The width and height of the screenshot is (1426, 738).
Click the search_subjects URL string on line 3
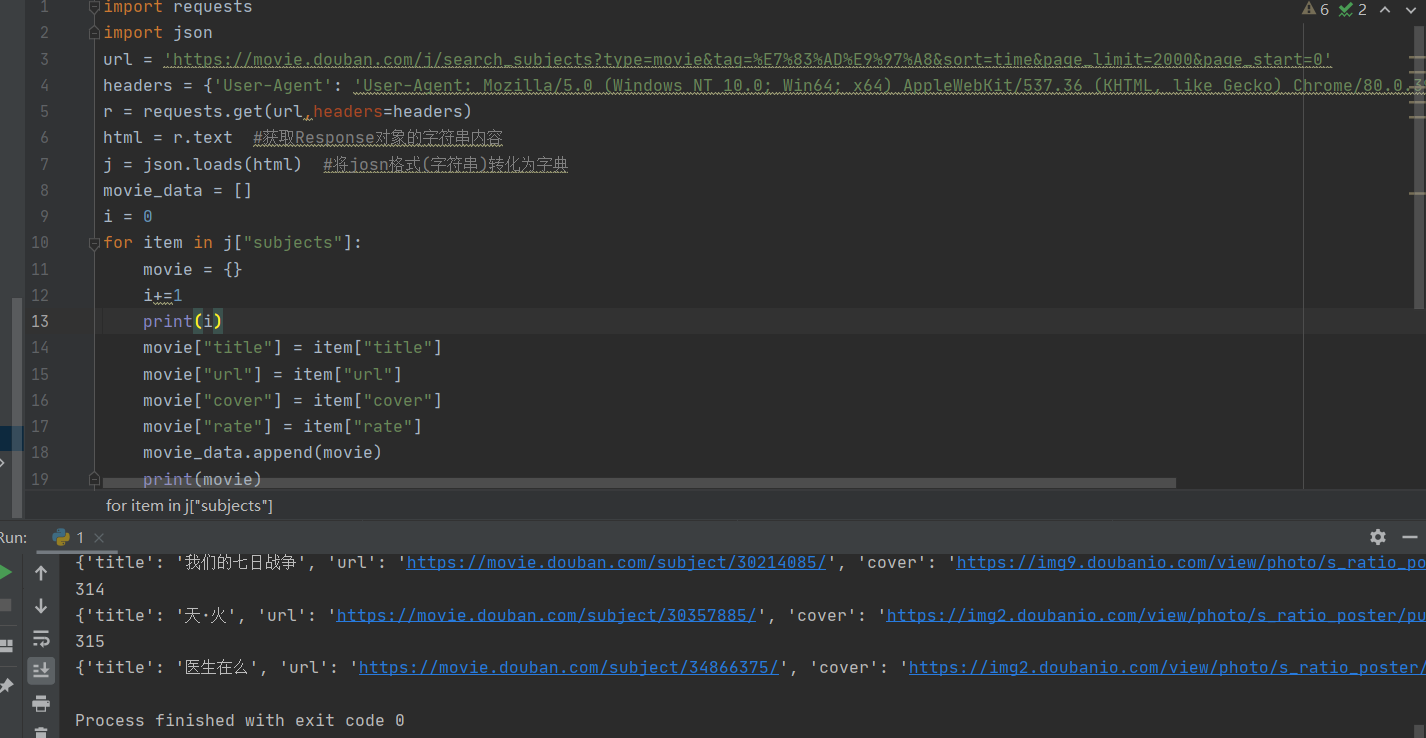(747, 59)
